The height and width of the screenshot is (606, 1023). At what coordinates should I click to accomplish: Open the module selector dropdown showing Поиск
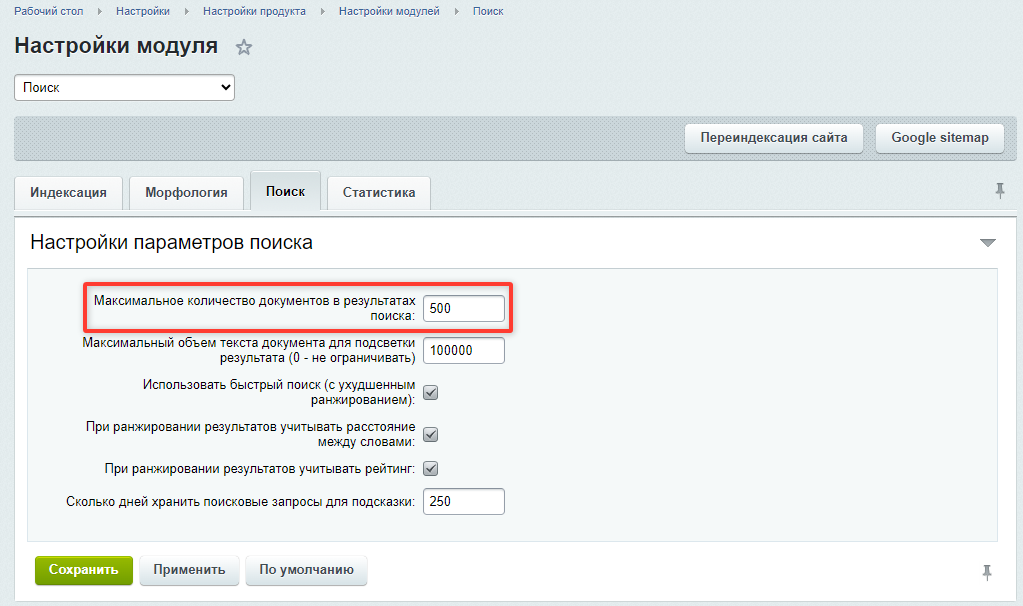click(x=124, y=87)
